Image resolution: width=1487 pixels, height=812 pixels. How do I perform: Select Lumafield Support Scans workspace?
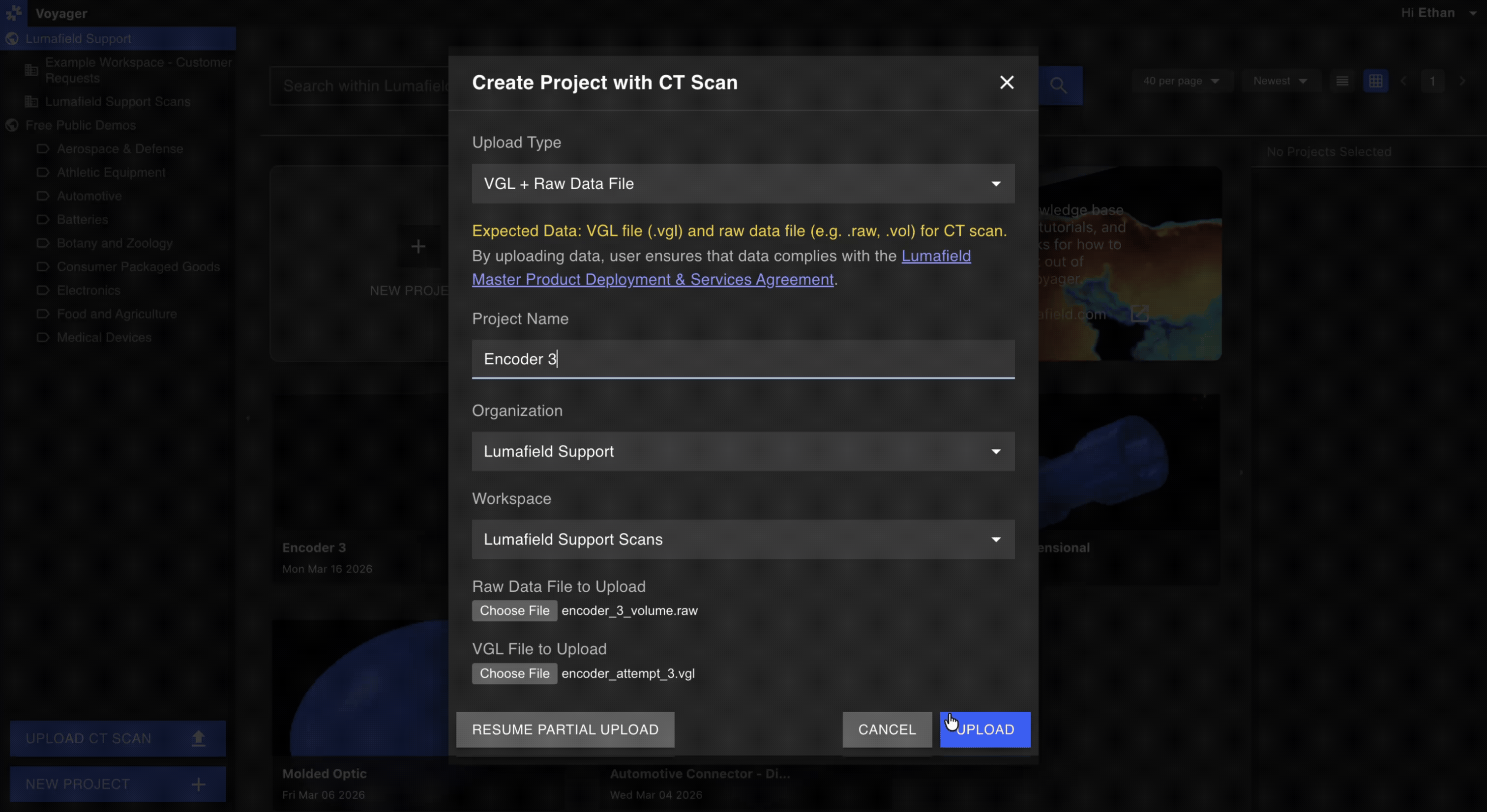pyautogui.click(x=117, y=102)
